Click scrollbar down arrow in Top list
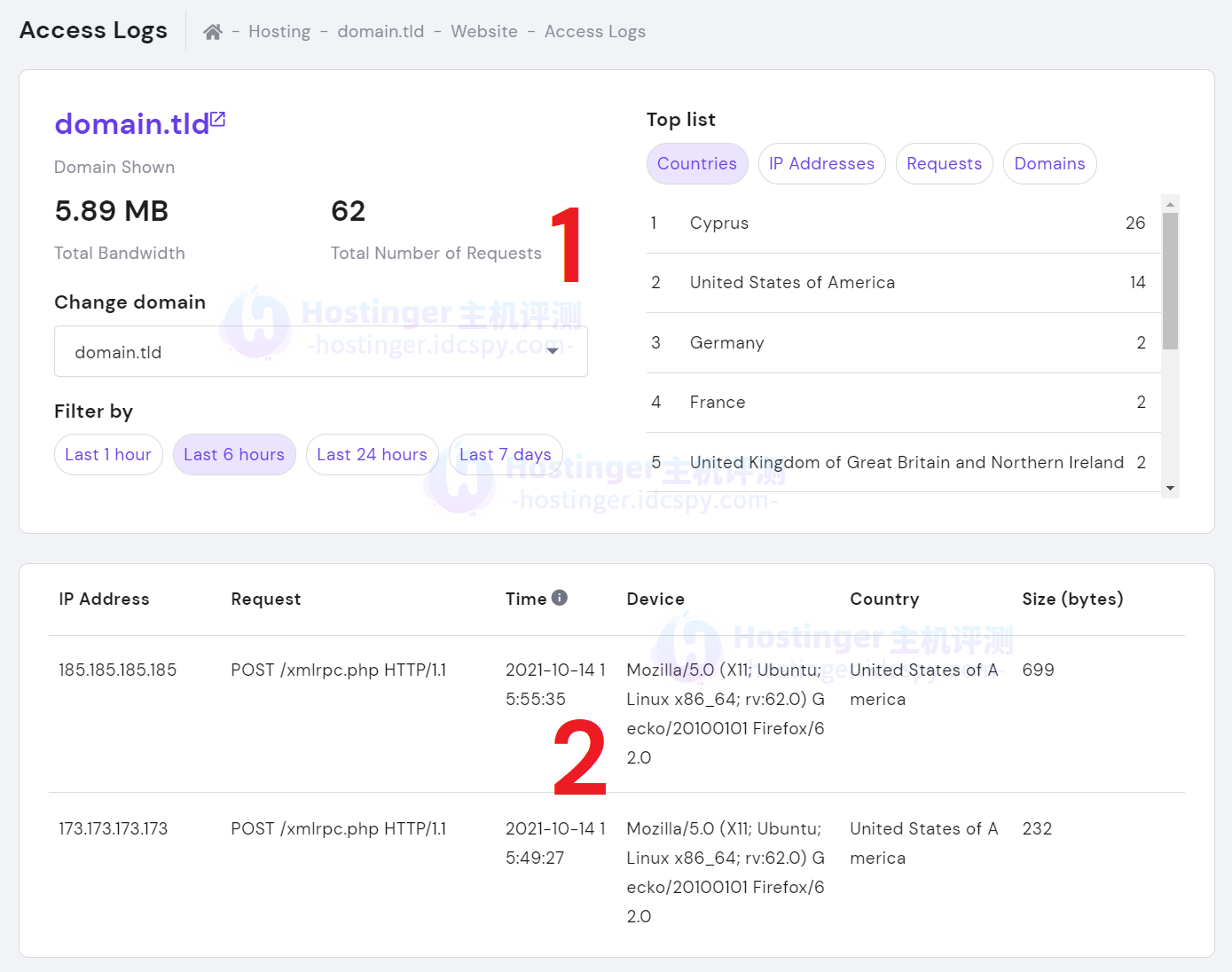 point(1170,488)
